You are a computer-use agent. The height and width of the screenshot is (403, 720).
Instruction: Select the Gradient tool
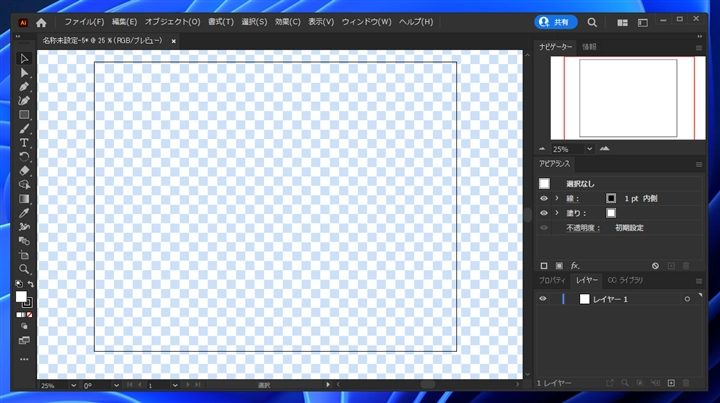coord(24,199)
